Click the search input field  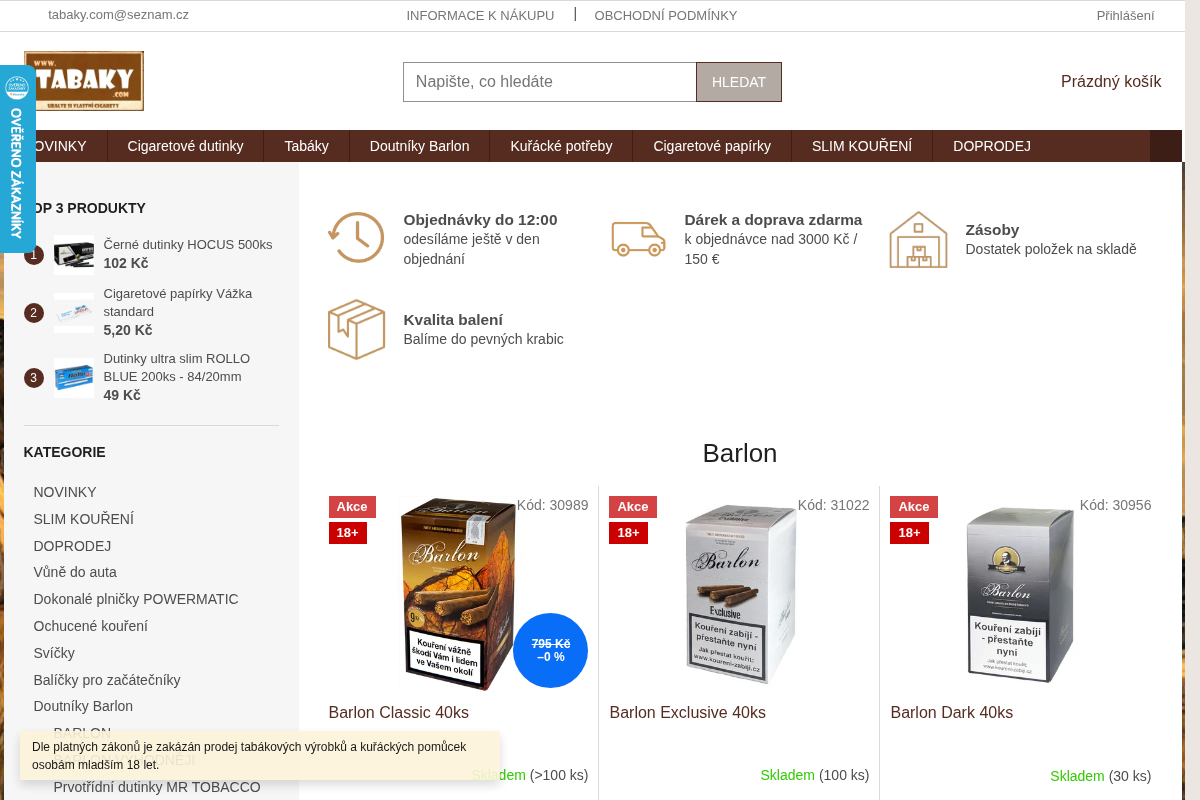click(550, 82)
